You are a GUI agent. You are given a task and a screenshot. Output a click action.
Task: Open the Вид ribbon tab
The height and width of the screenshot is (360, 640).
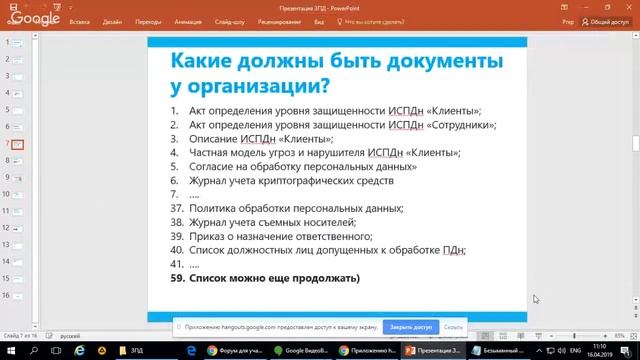coord(319,22)
